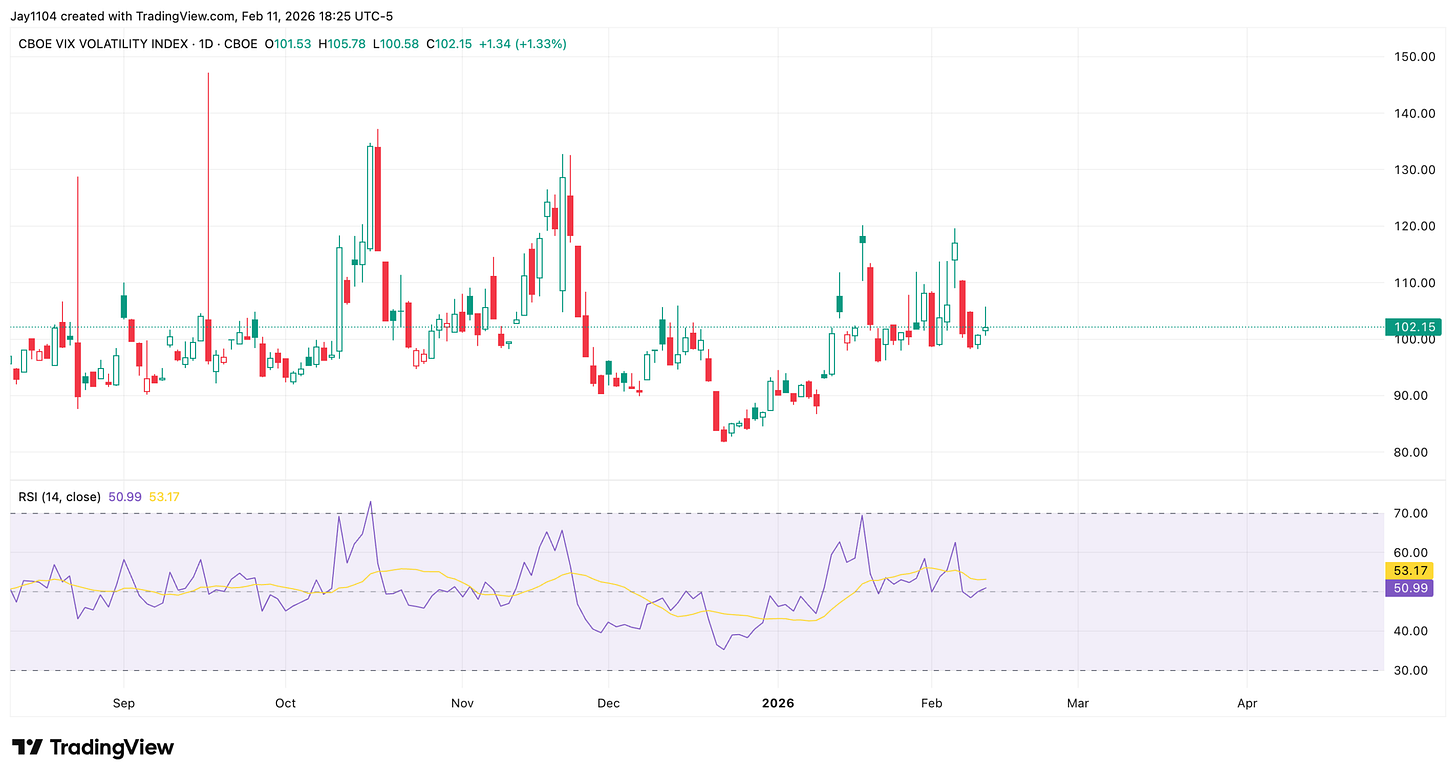This screenshot has height=778, width=1456.
Task: Click the TradingView logo at the bottom
Action: click(93, 747)
